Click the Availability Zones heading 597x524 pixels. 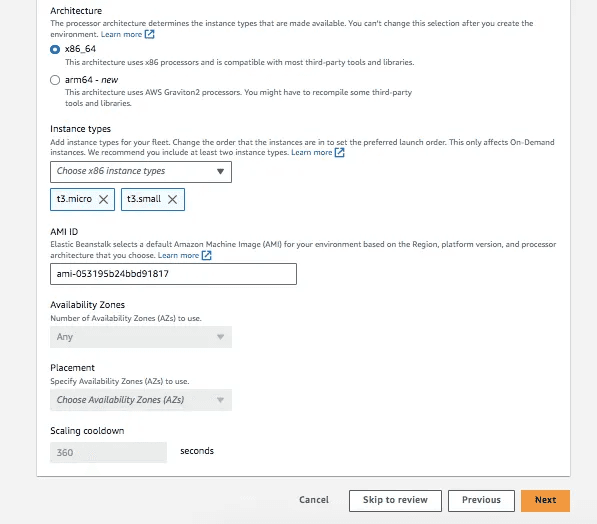coord(88,305)
